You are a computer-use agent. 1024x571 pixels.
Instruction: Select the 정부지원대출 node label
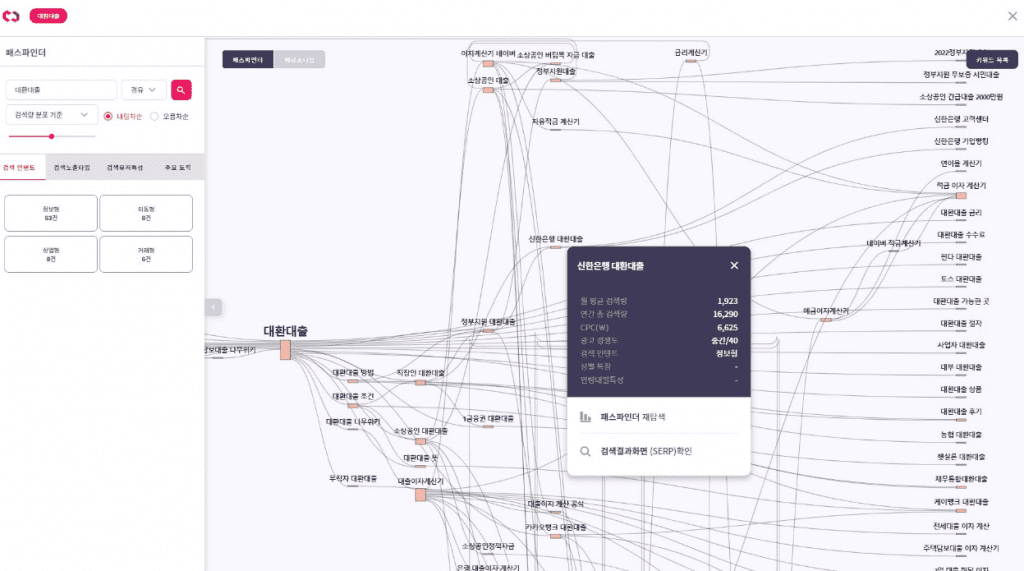[556, 71]
